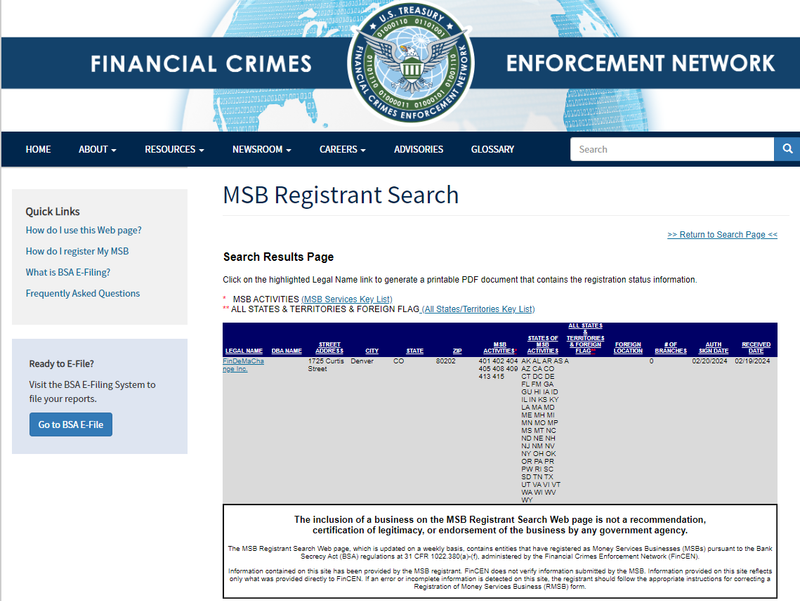800x601 pixels.
Task: Sort by STATES OF MSB ACTIVITIES header
Action: pyautogui.click(x=543, y=344)
